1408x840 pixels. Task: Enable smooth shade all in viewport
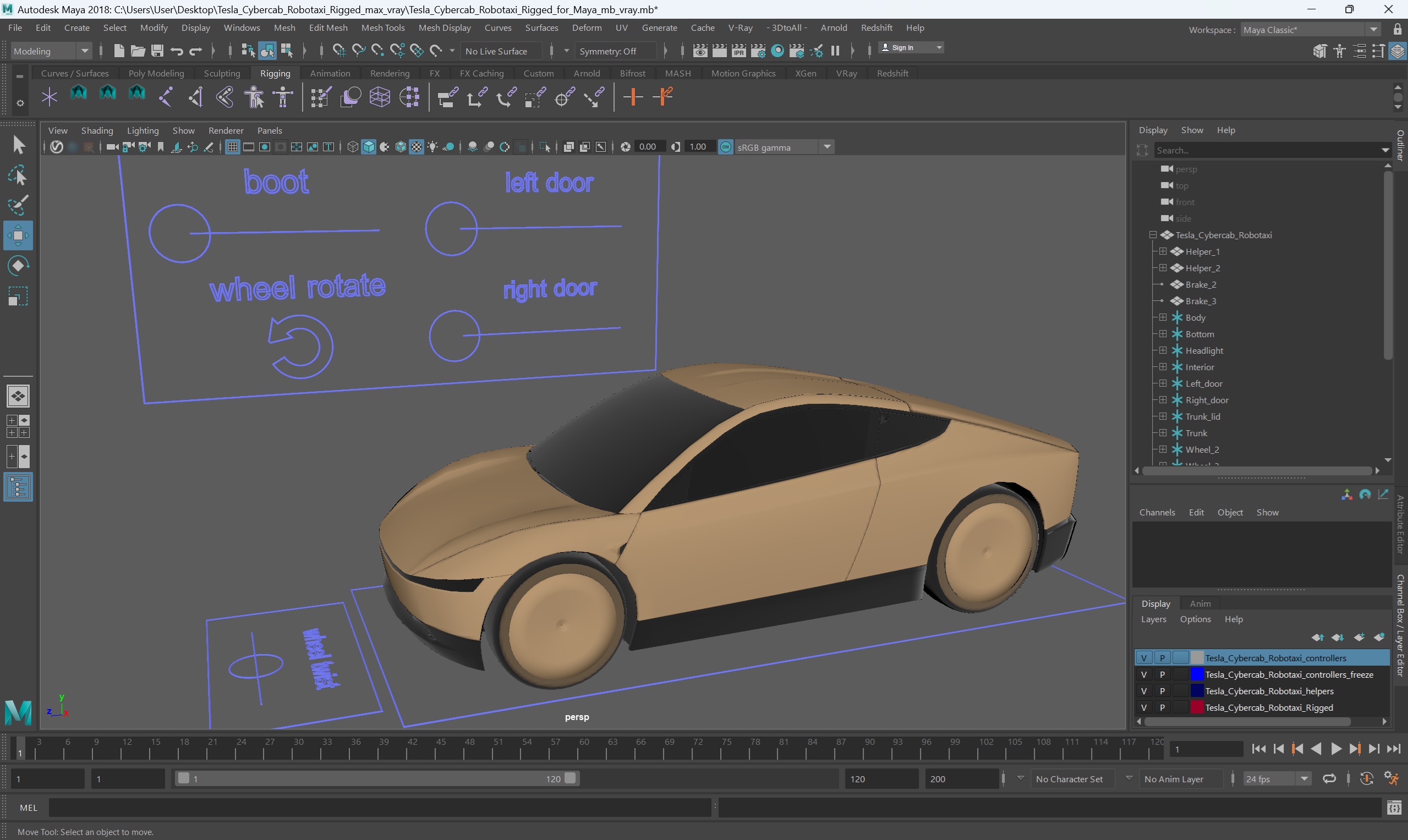(x=369, y=147)
